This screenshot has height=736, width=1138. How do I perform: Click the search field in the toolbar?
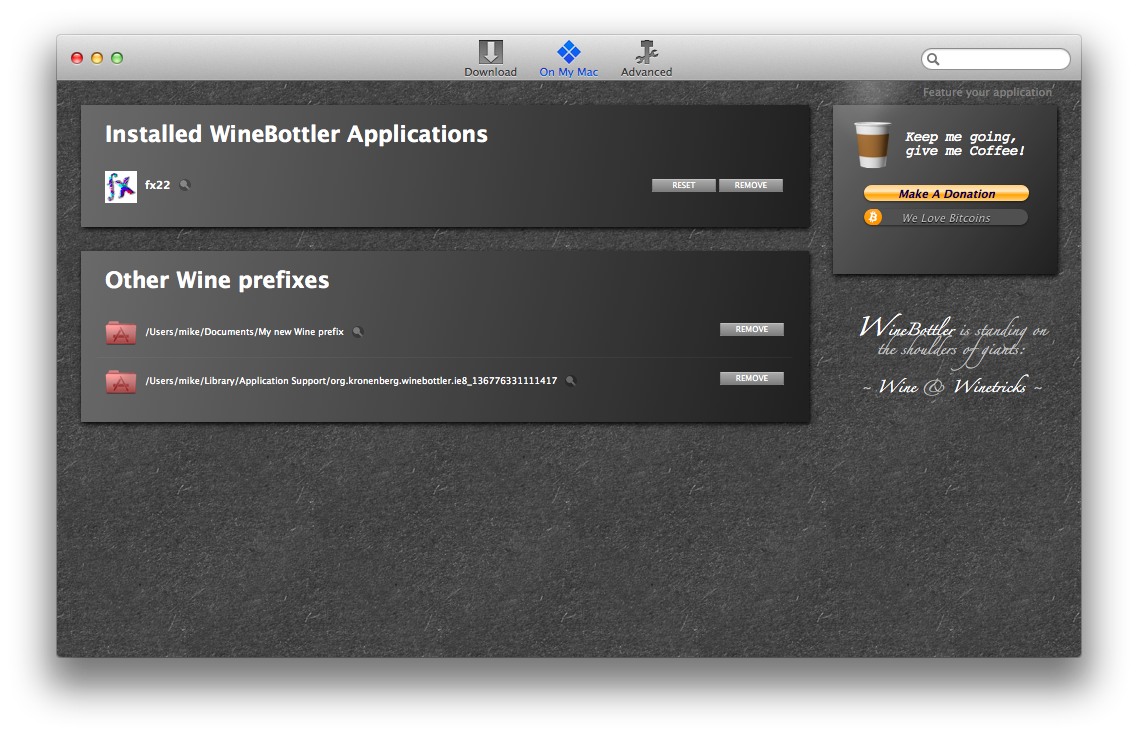point(995,59)
